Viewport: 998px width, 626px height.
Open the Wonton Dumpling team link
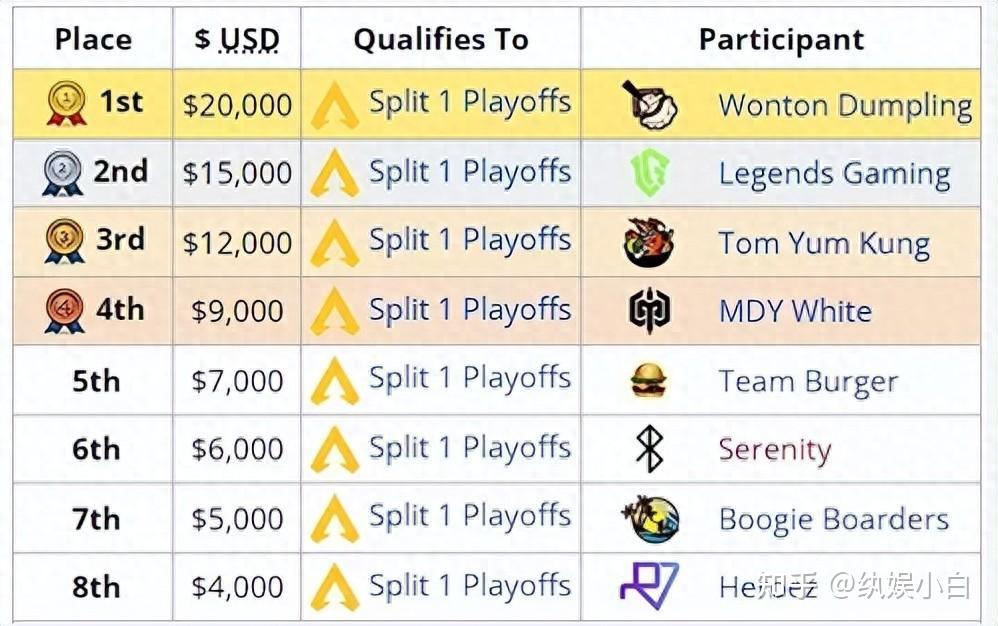pos(845,105)
